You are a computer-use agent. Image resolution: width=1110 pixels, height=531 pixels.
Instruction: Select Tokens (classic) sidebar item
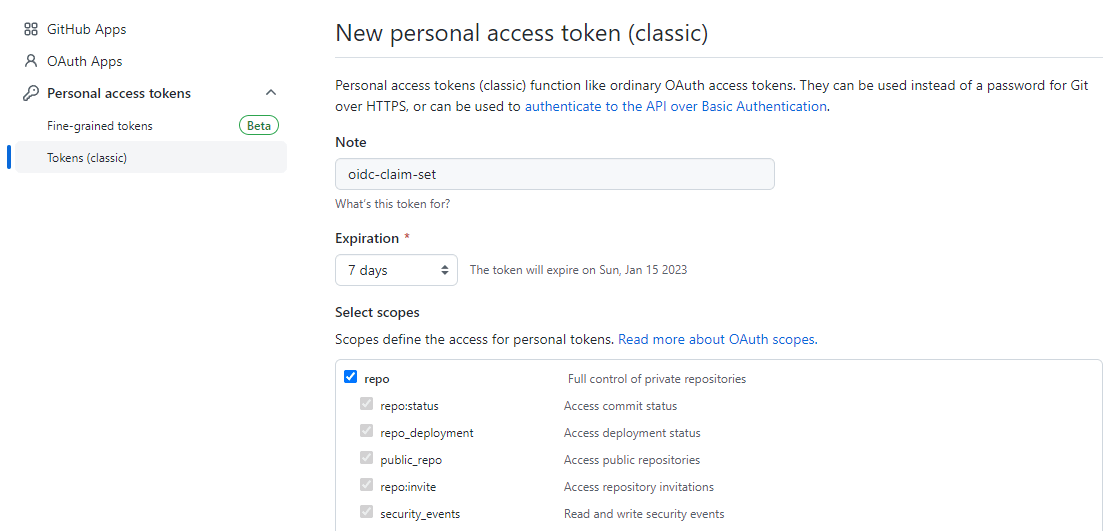pos(87,158)
